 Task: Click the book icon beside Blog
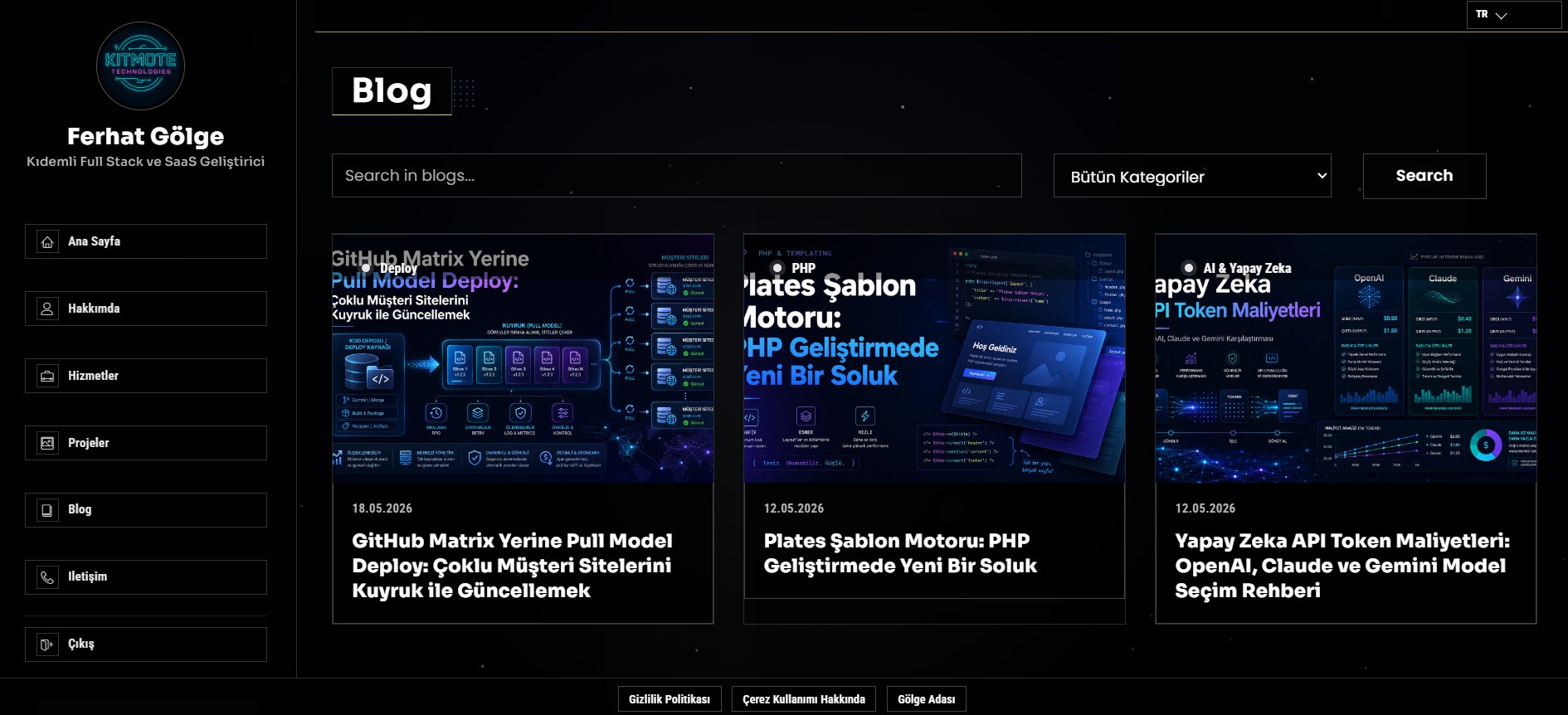(47, 510)
